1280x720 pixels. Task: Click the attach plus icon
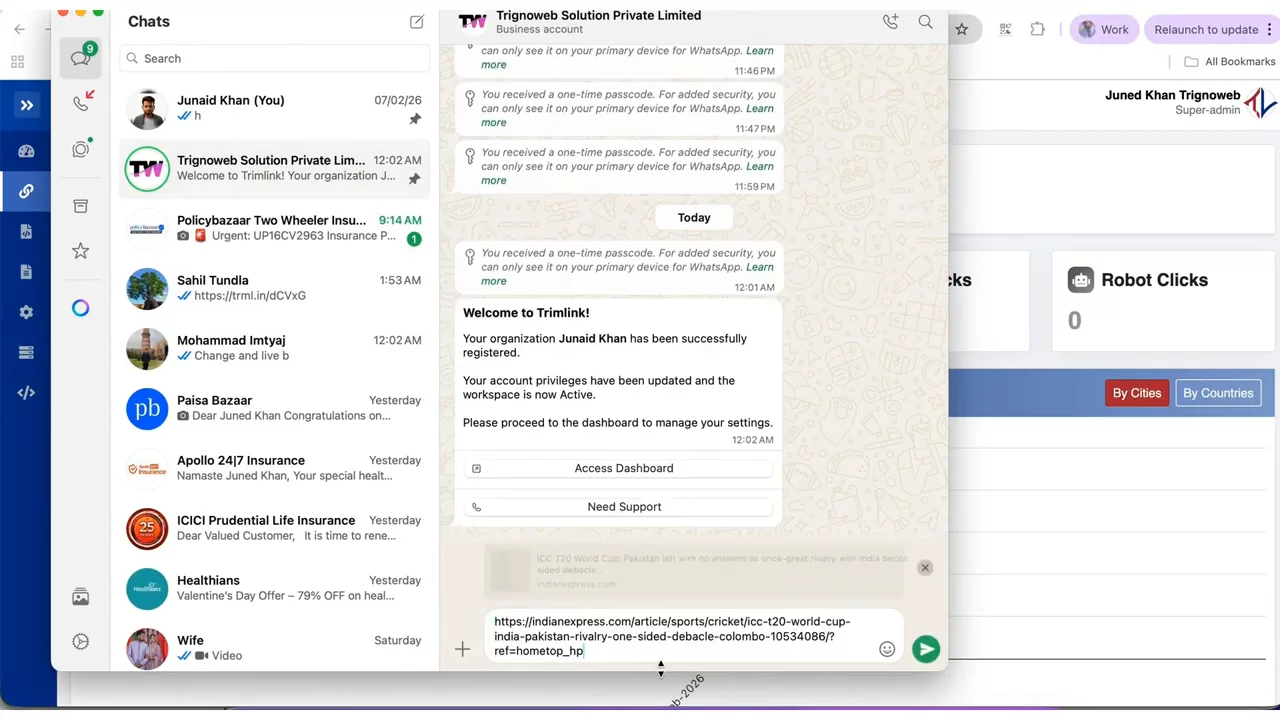462,650
